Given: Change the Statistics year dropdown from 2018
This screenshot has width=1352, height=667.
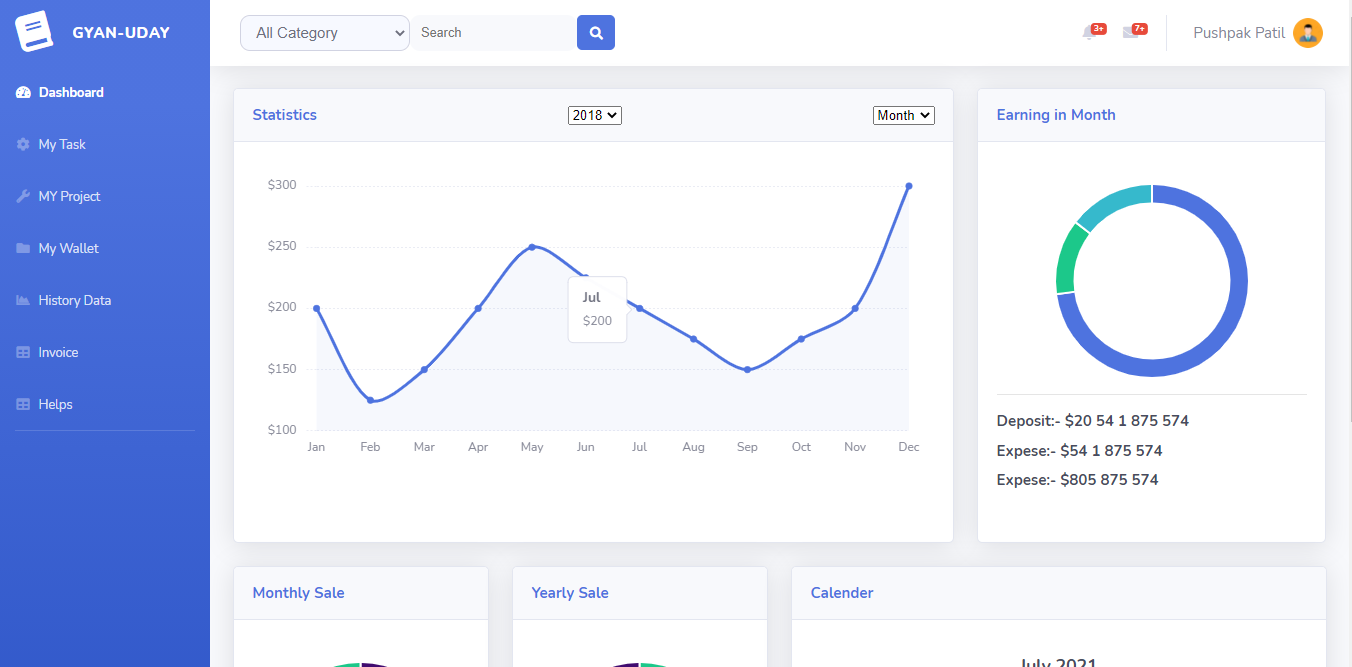Looking at the screenshot, I should point(594,114).
